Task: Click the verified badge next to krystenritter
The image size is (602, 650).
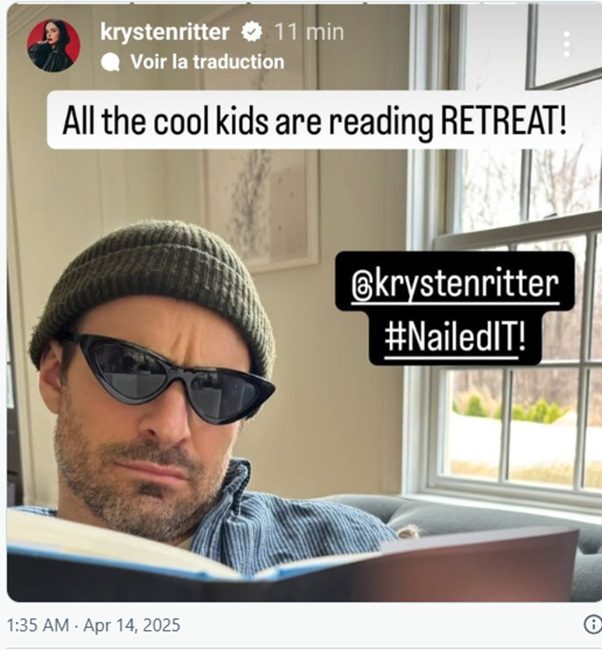Action: click(252, 32)
